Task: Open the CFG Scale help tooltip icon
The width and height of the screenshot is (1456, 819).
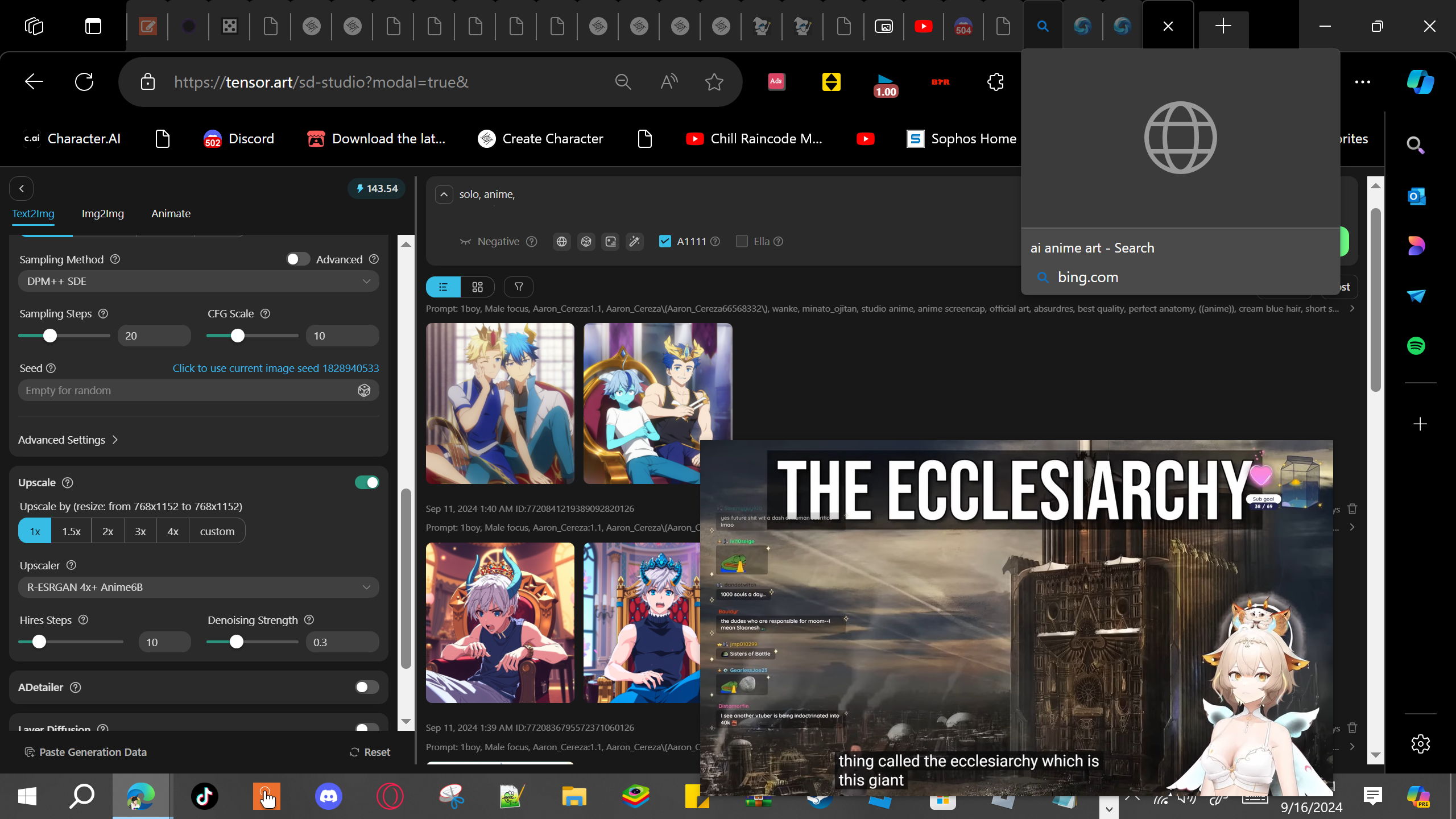Action: pyautogui.click(x=265, y=313)
